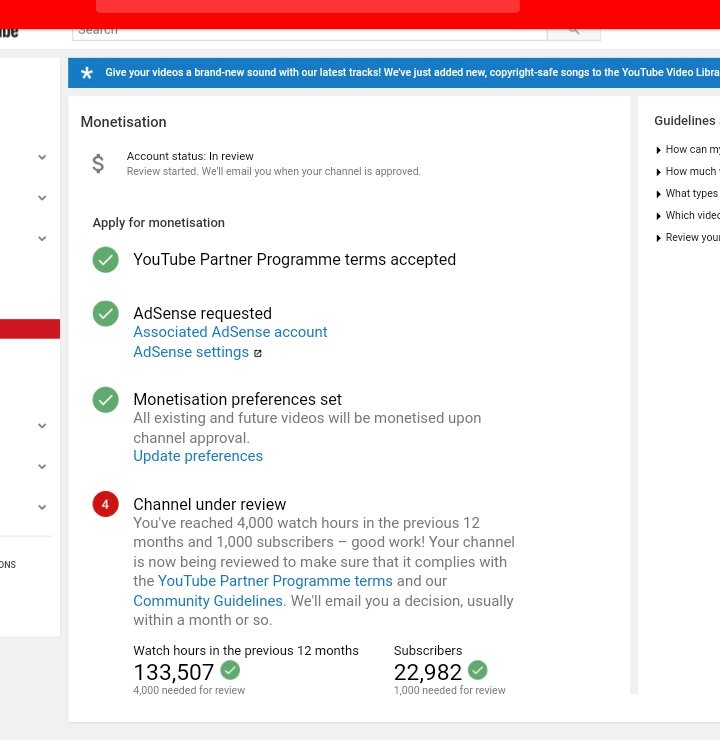This screenshot has height=740, width=720.
Task: Open the Community Guidelines link
Action: click(208, 601)
